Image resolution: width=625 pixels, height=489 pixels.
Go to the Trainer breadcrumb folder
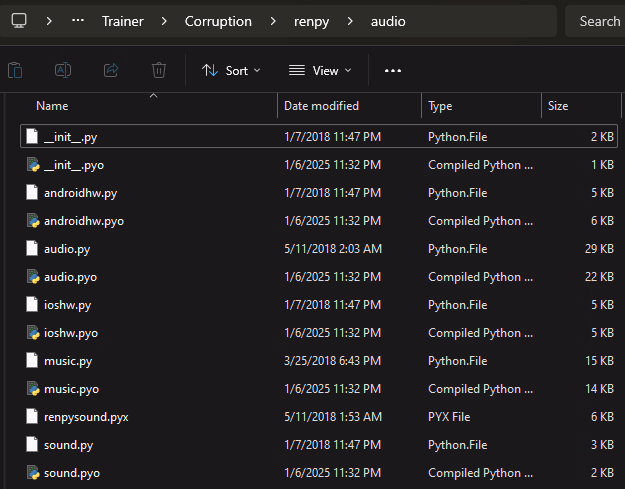(122, 21)
